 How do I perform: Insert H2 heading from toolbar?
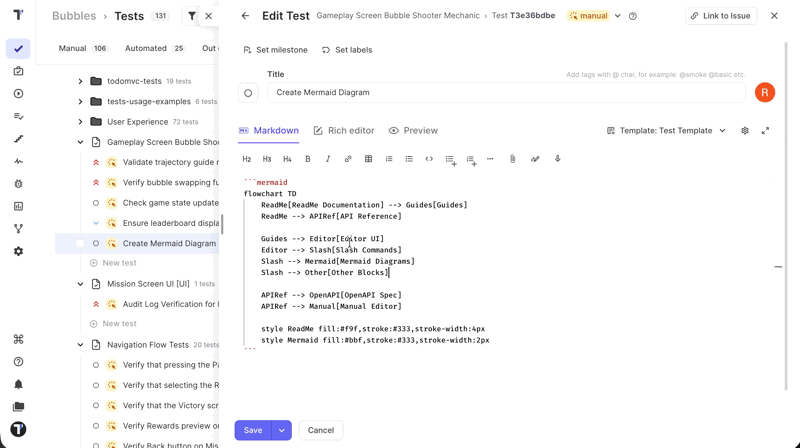(246, 159)
